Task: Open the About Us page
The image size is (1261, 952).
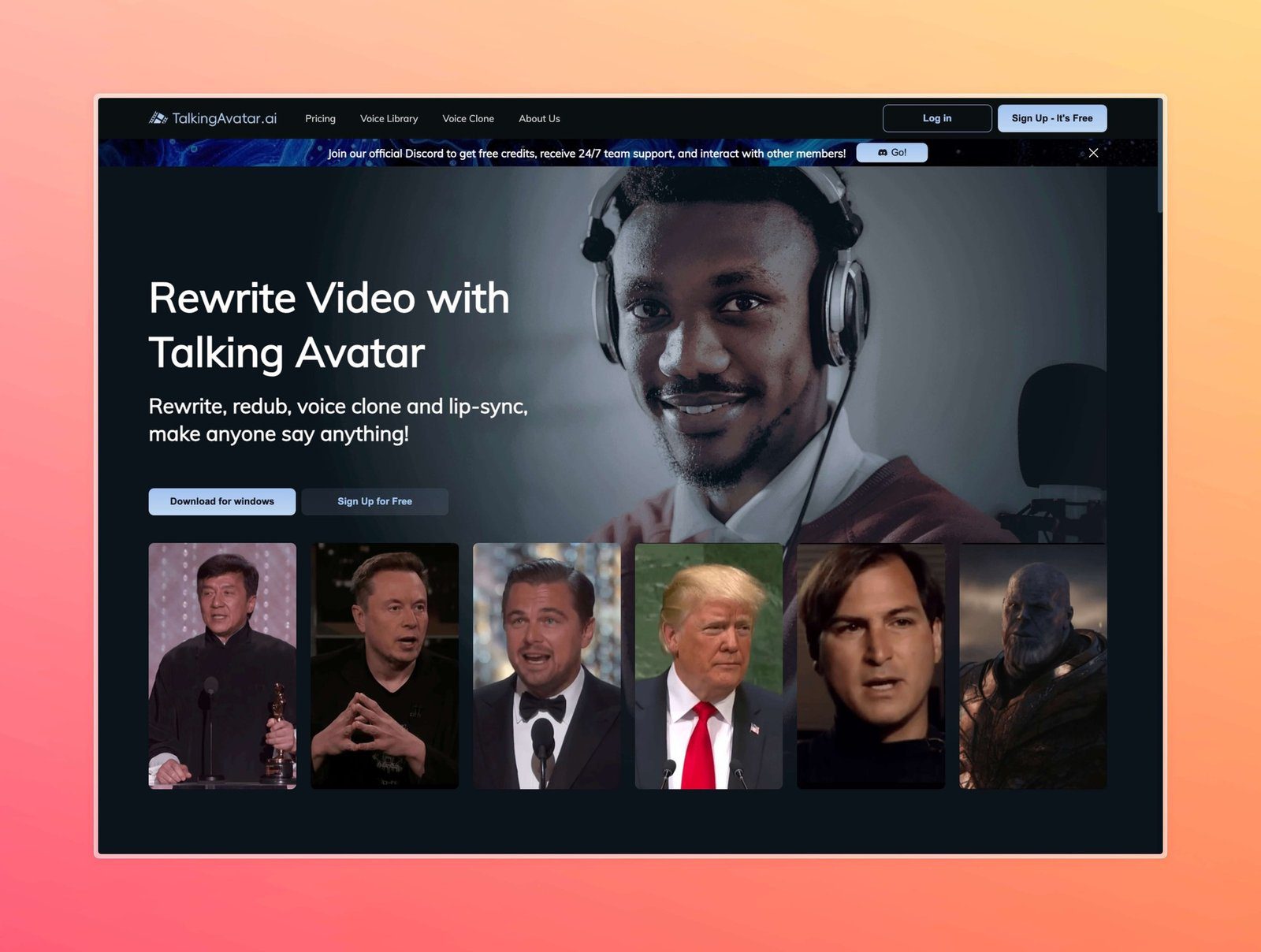Action: [x=538, y=118]
